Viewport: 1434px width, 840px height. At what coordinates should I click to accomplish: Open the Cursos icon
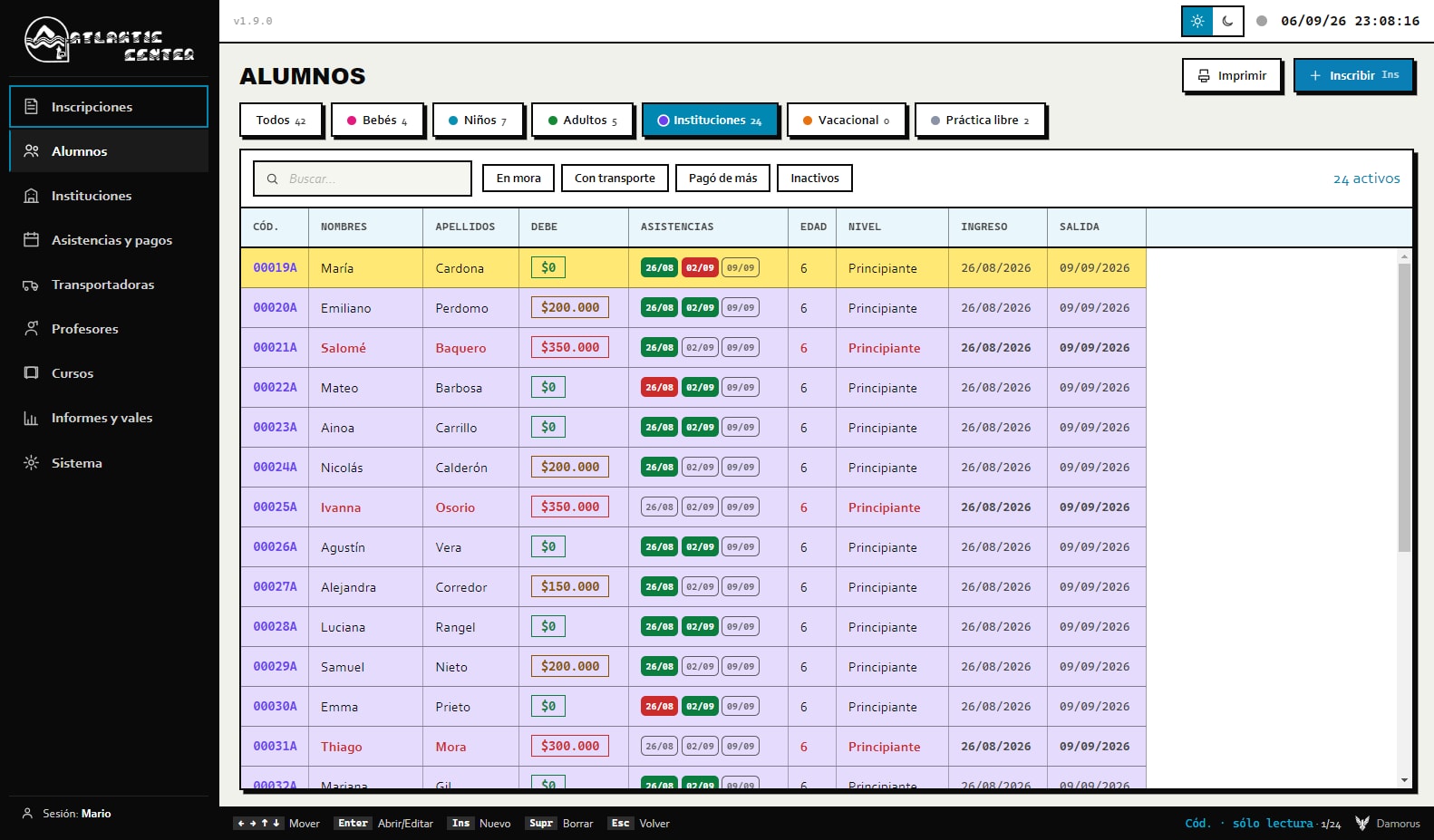[x=31, y=372]
